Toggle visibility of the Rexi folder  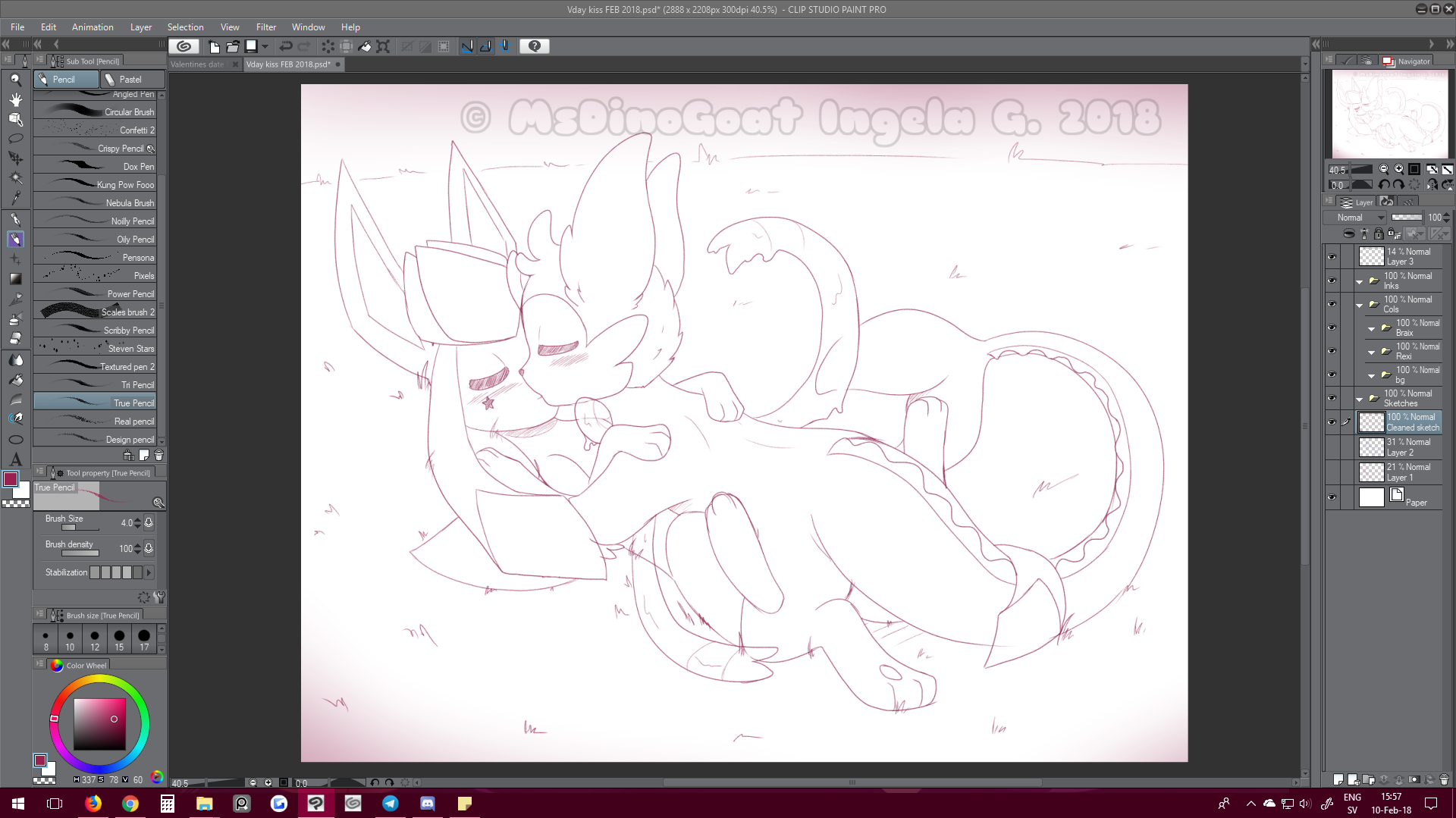coord(1332,351)
